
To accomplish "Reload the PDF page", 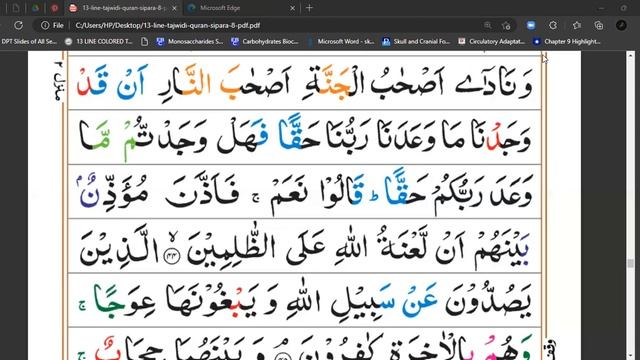I will (18, 25).
